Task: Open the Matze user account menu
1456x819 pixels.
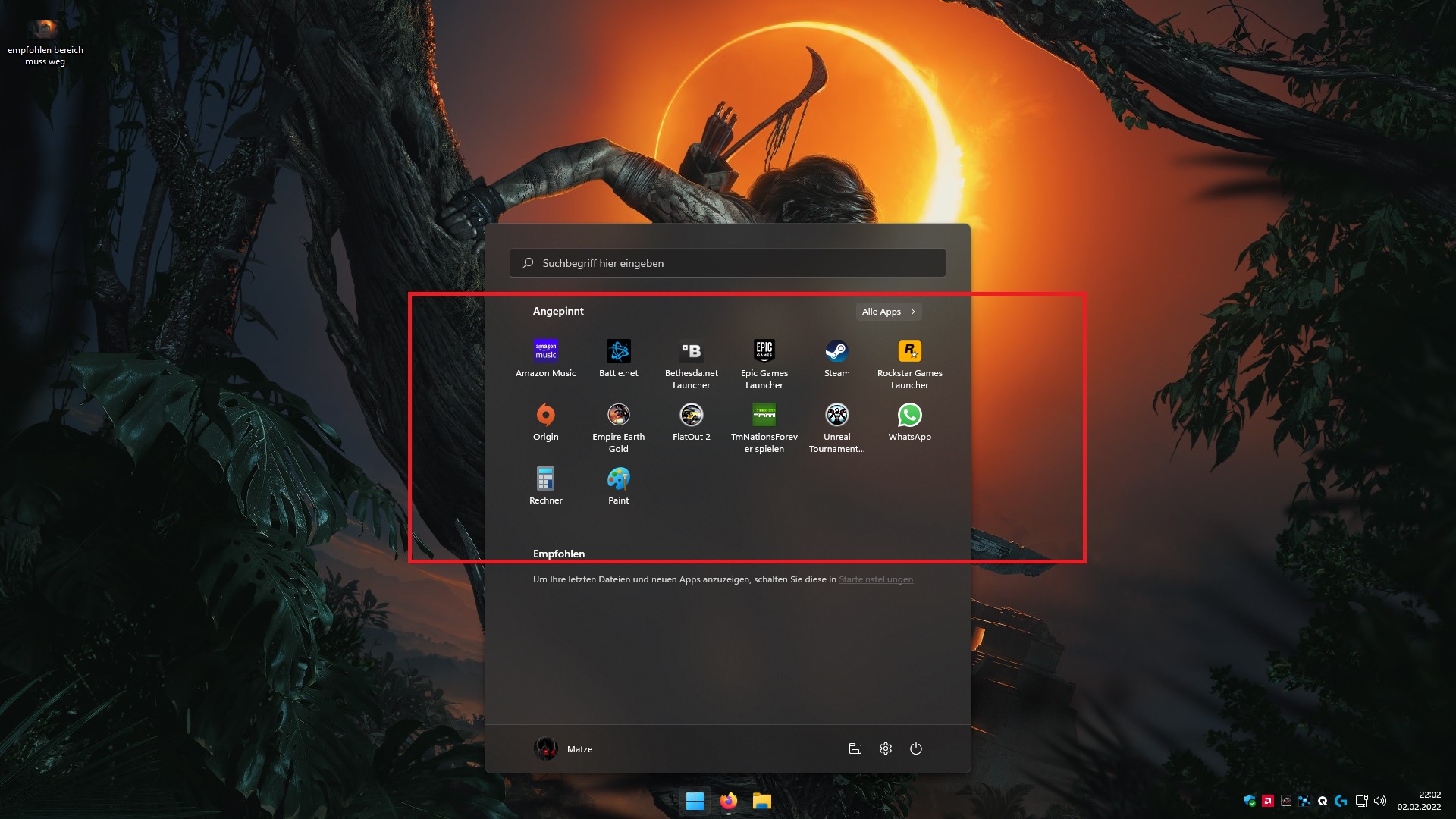Action: pos(563,748)
